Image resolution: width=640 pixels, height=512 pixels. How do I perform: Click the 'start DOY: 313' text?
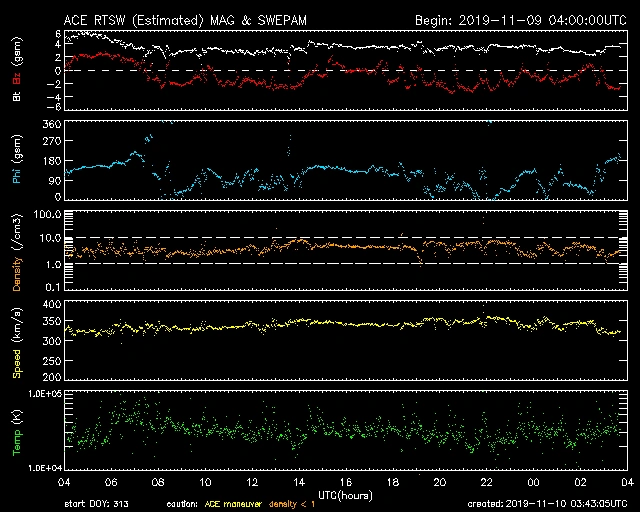pos(98,503)
